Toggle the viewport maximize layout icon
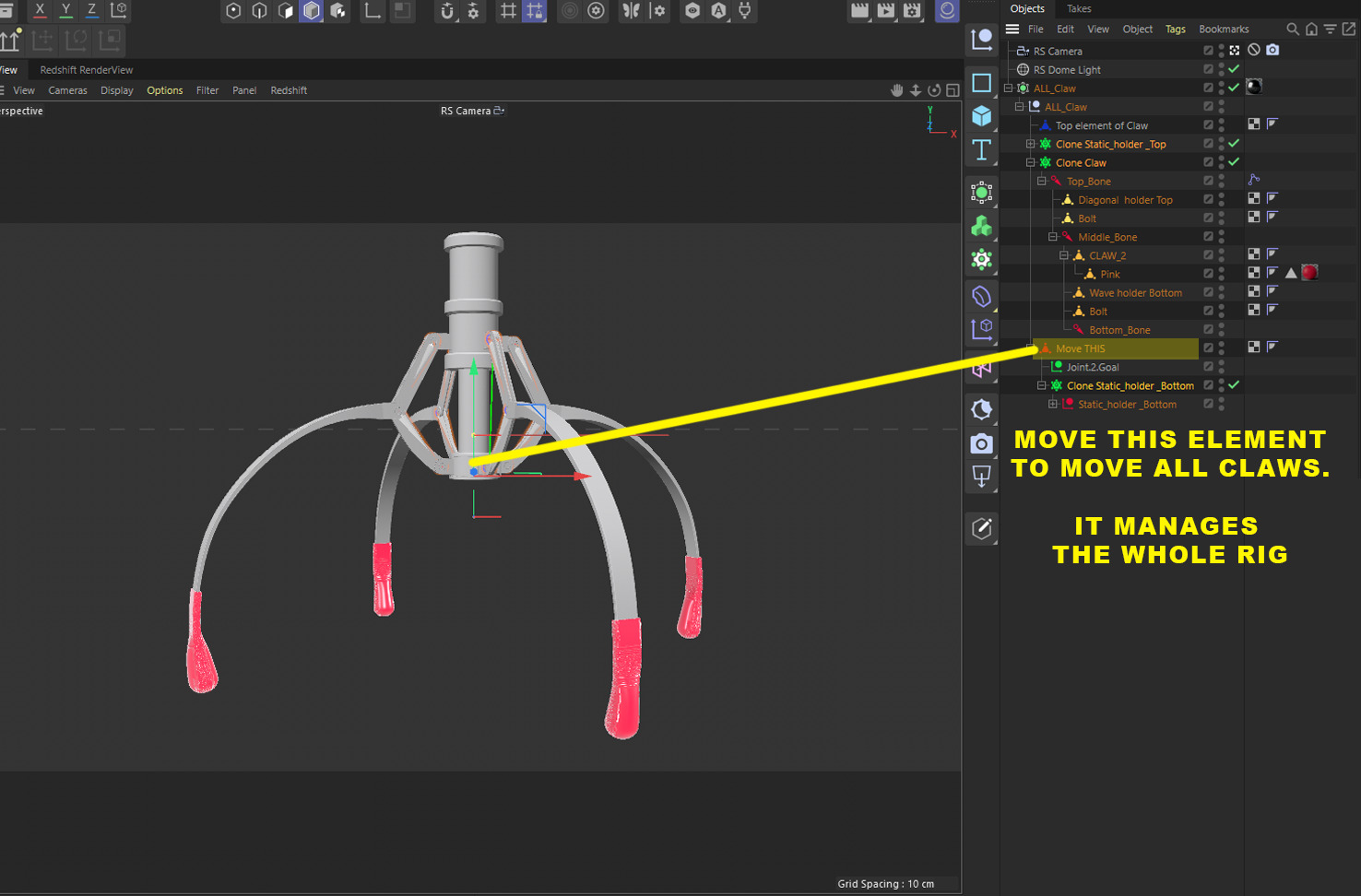The width and height of the screenshot is (1361, 896). point(953,90)
